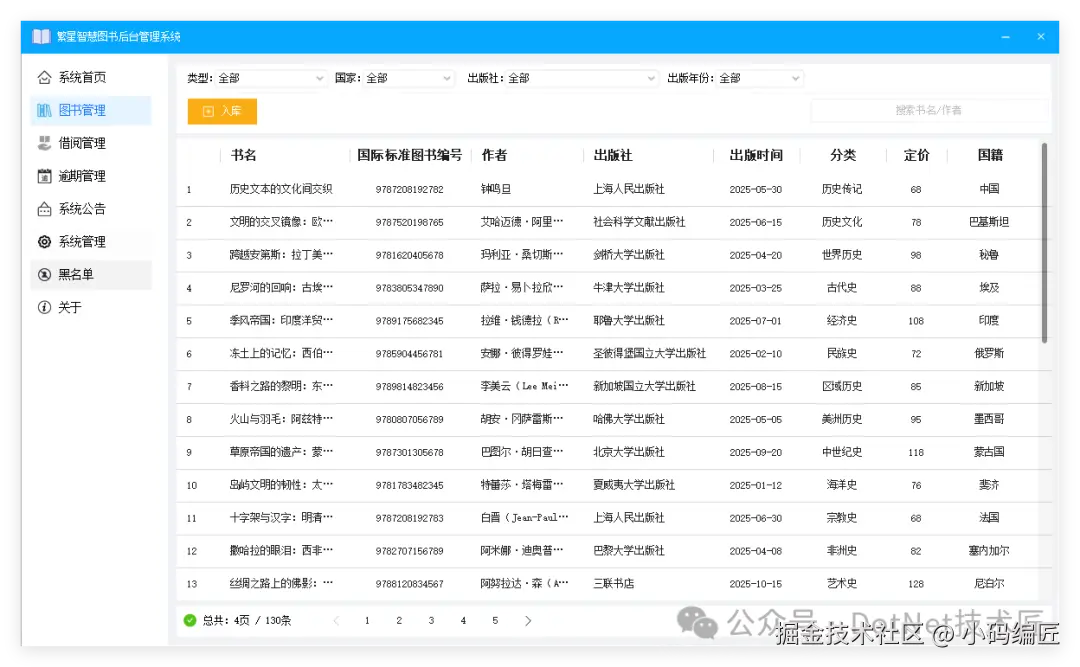Click the info icon beside 关于
This screenshot has height=667, width=1080.
[x=44, y=307]
